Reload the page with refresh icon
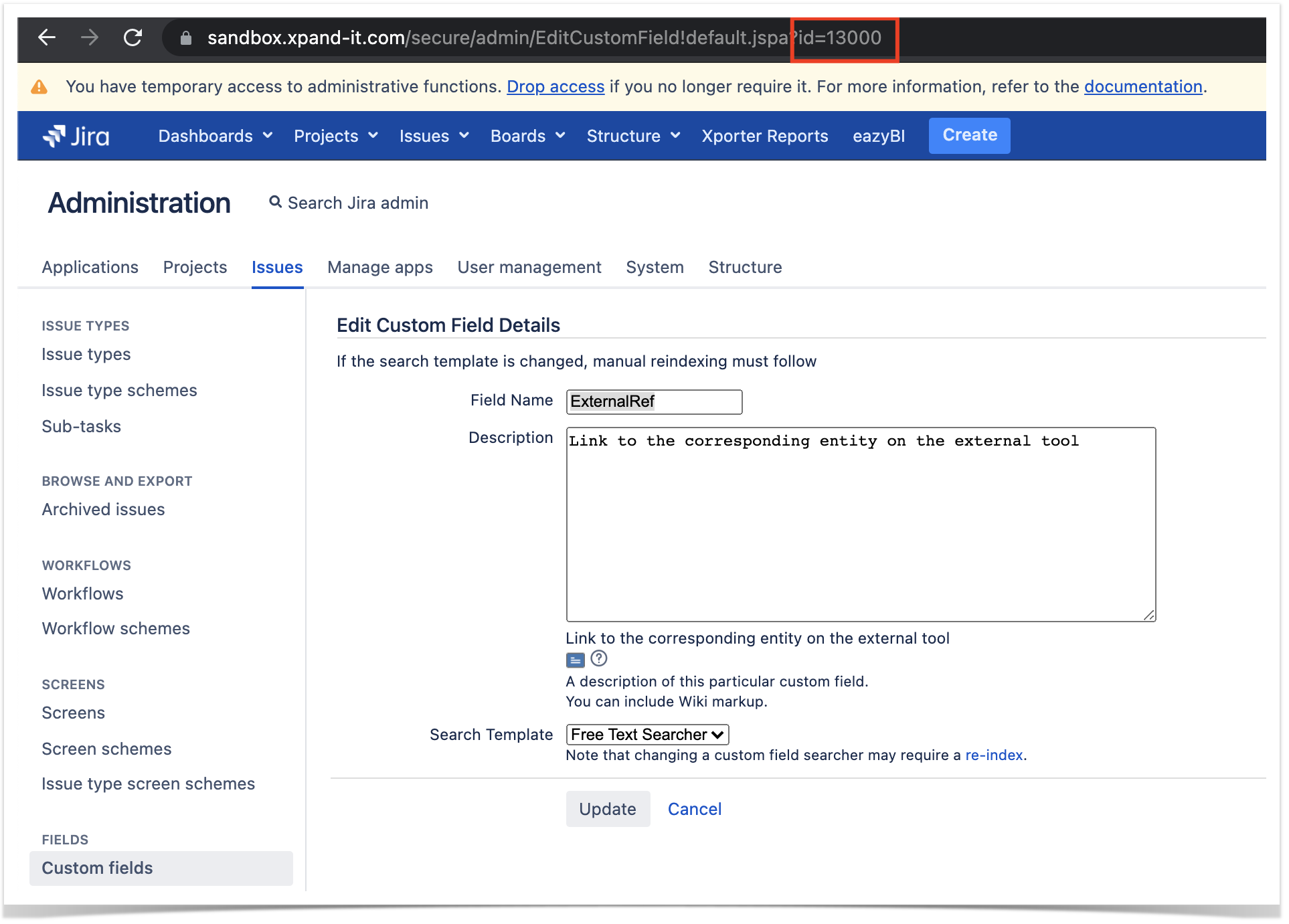Screen dimensions: 1289x924 tap(133, 37)
